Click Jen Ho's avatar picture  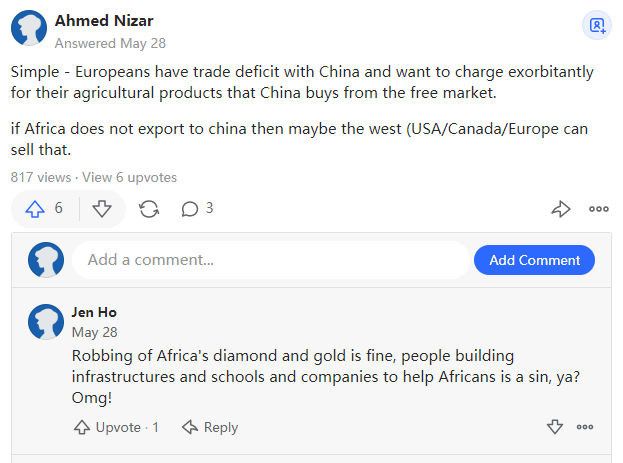(x=46, y=323)
